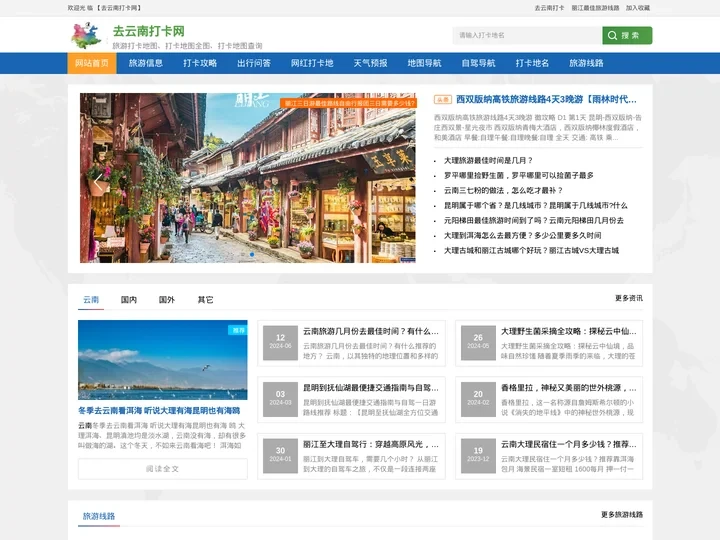Open the 天气预报 nav item

(371, 63)
